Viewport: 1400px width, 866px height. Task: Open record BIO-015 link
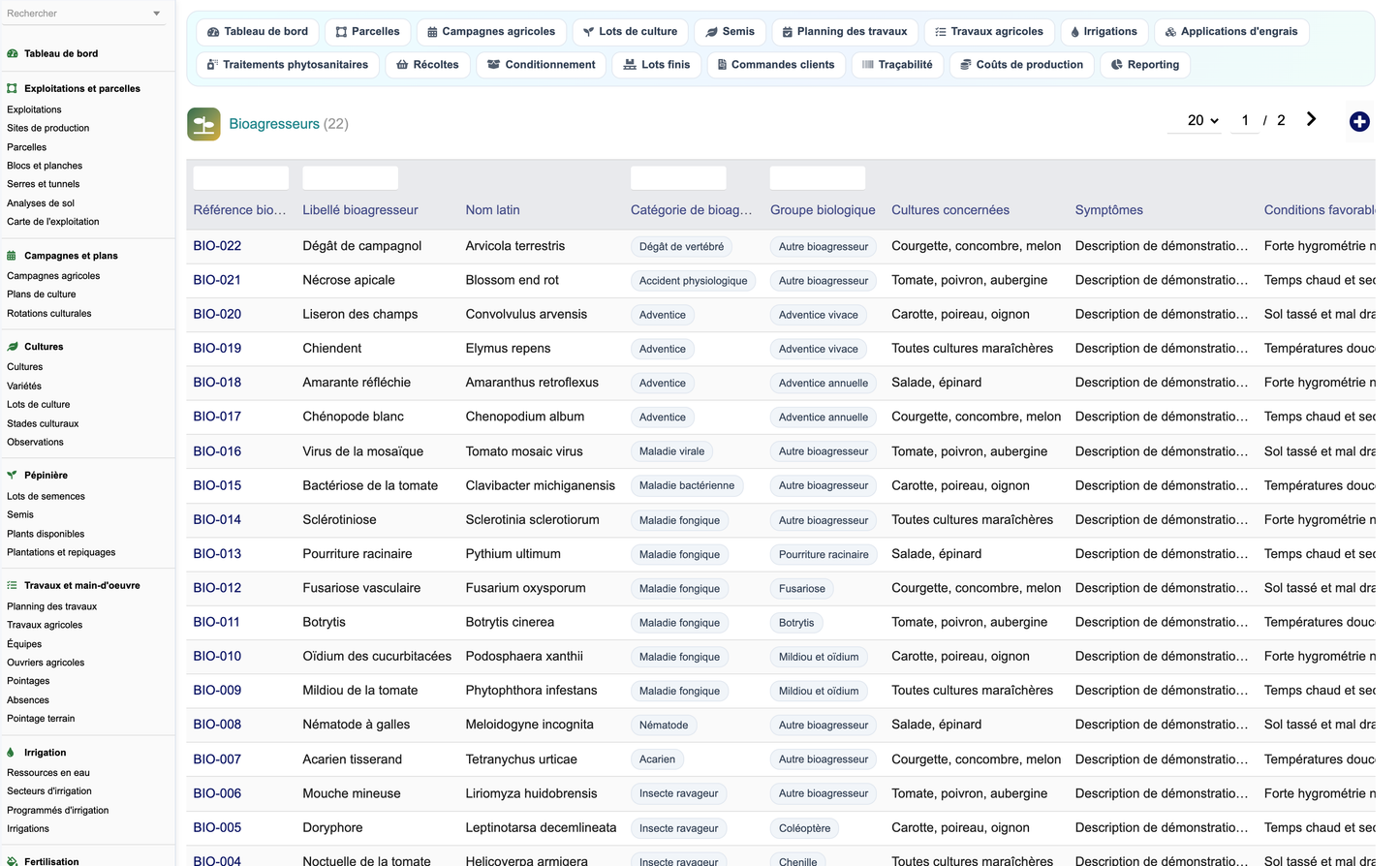(x=217, y=485)
